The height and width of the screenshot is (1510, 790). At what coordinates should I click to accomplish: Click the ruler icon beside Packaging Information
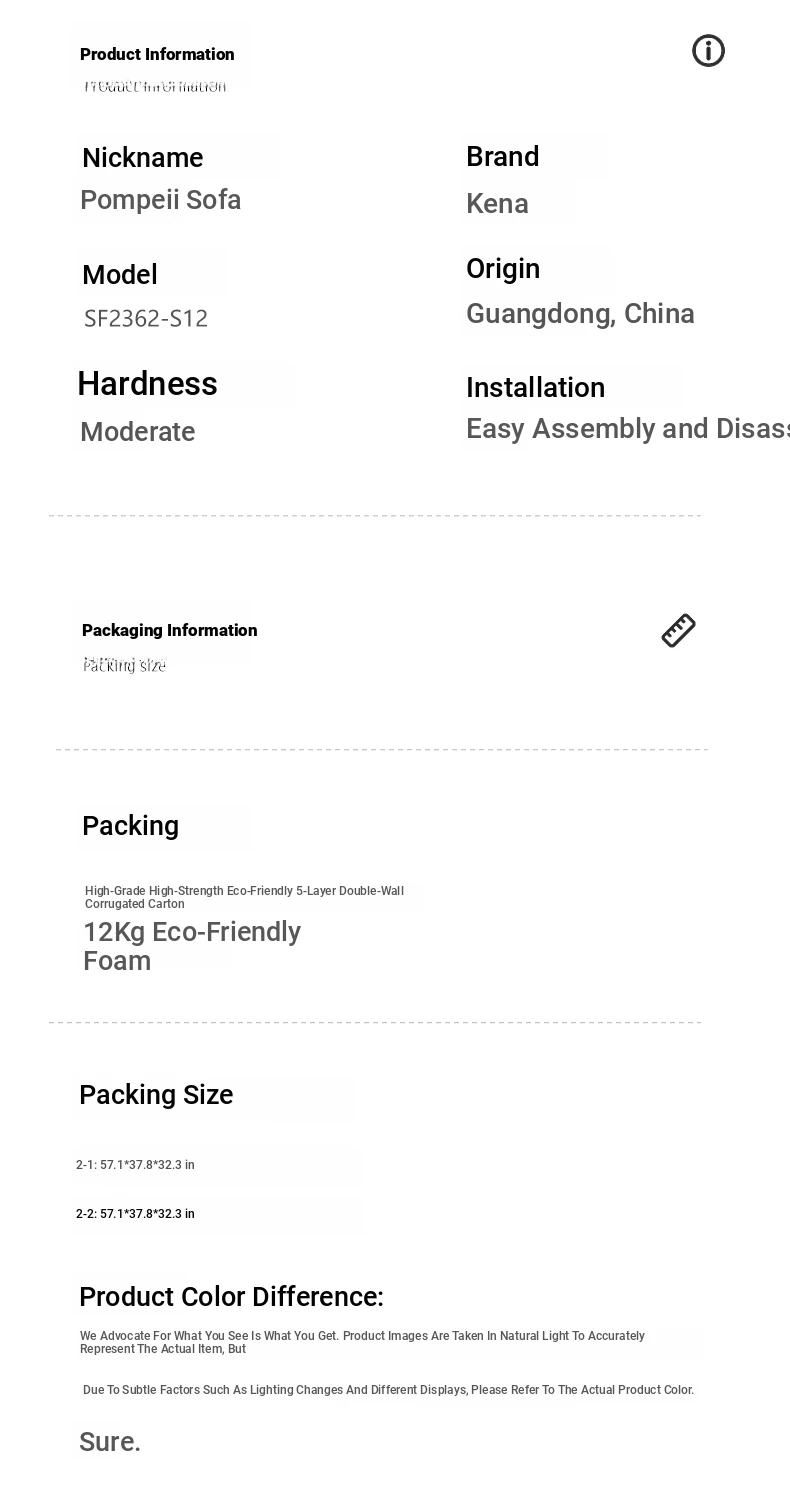(x=679, y=631)
